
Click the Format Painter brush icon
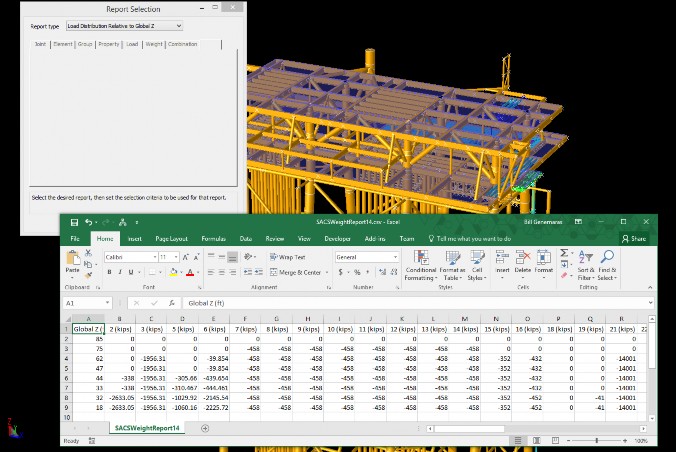point(88,275)
